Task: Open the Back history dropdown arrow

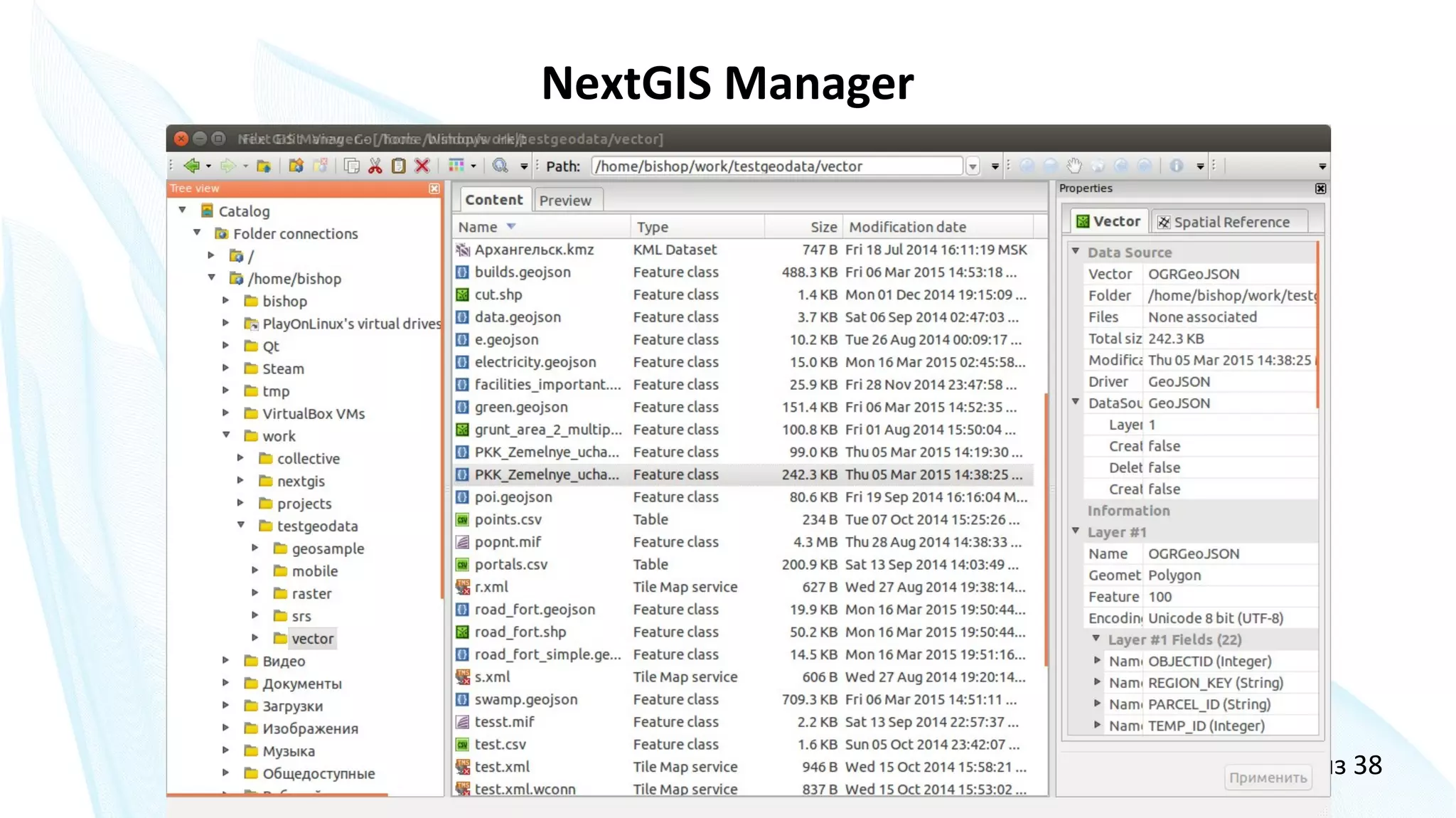Action: coord(208,166)
